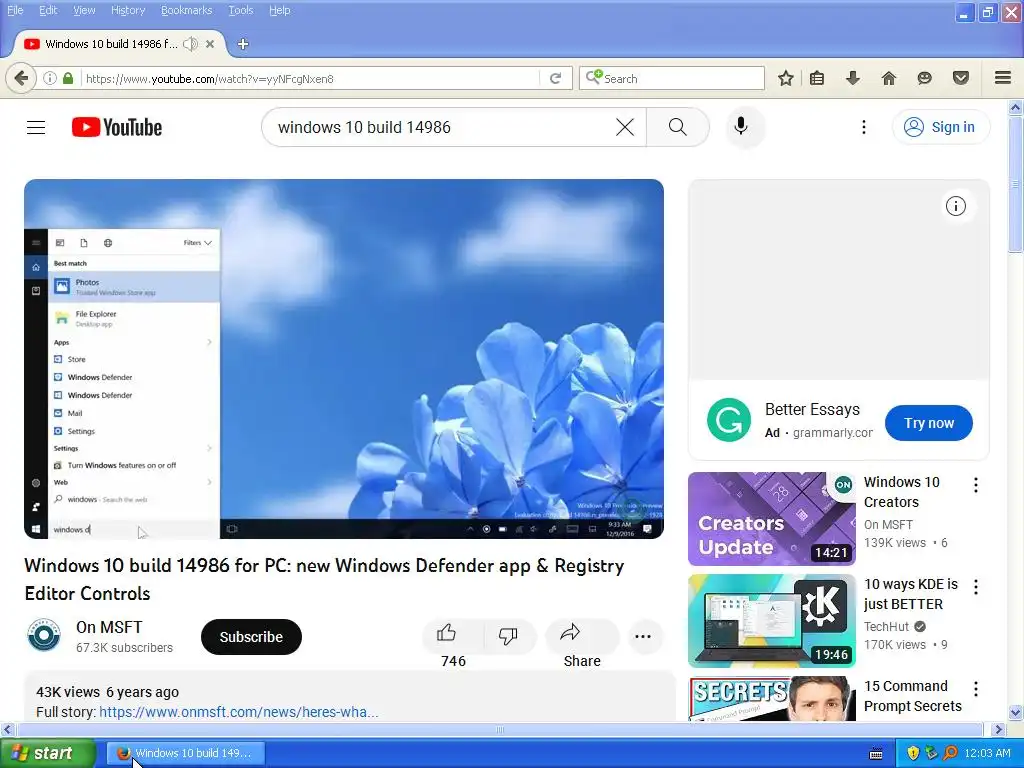1024x768 pixels.
Task: Open options for 15 Command Prompt Secrets
Action: [976, 689]
